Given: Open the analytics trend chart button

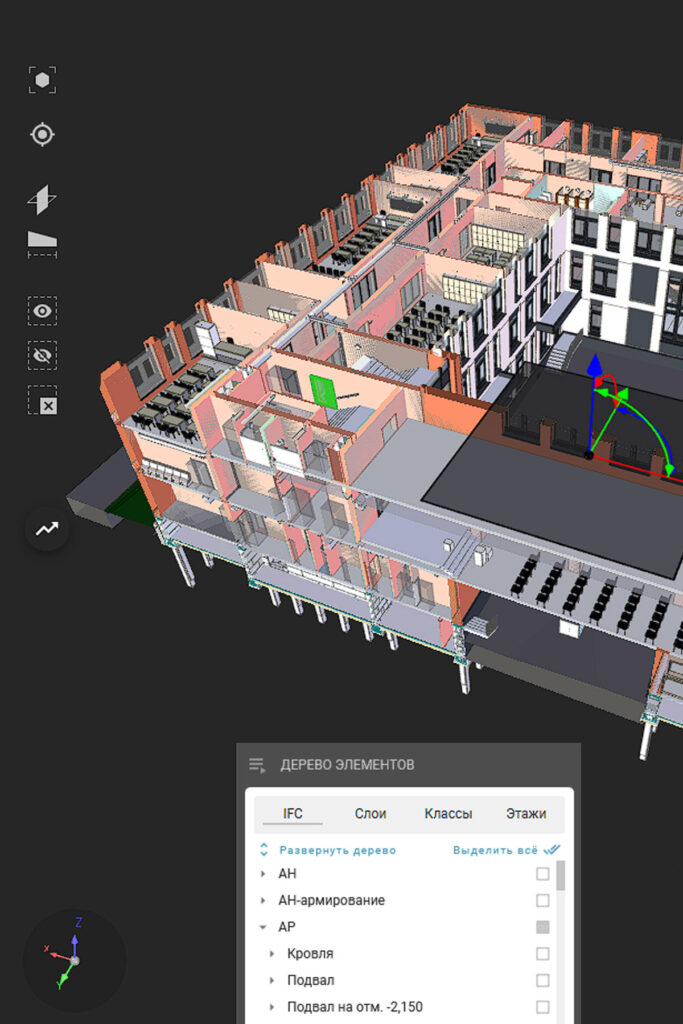Looking at the screenshot, I should (x=47, y=529).
